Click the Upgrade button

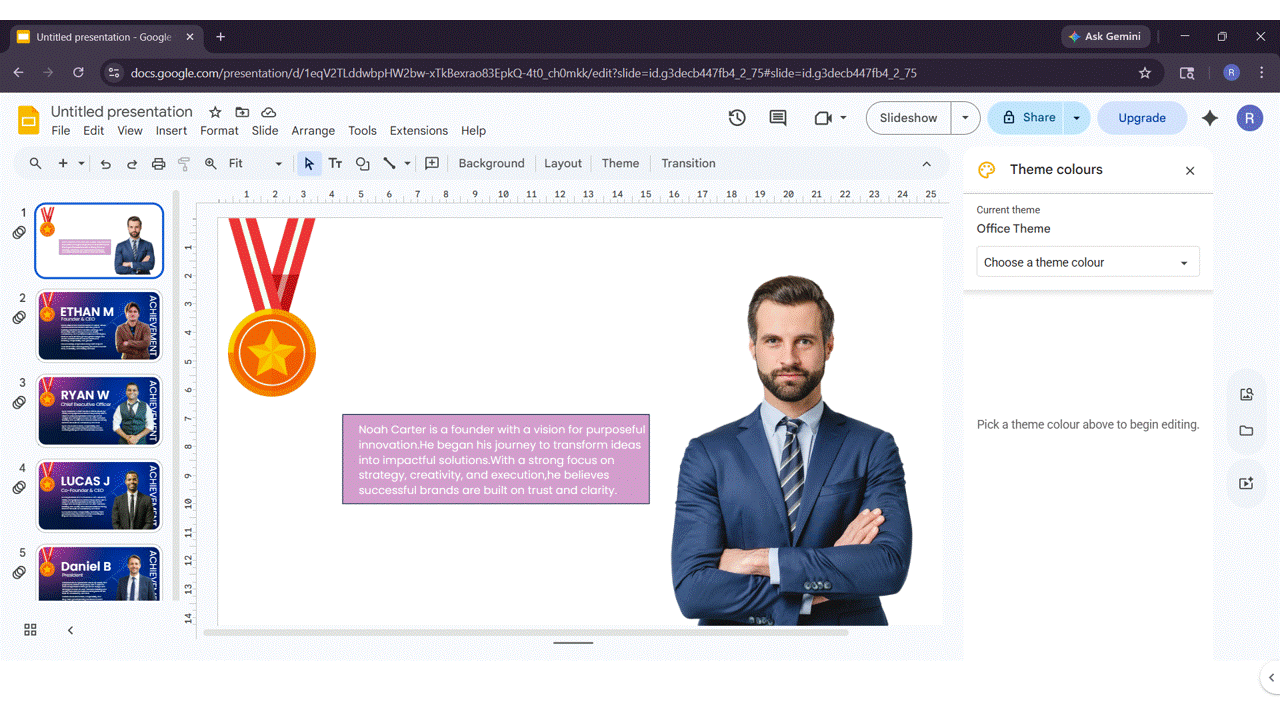(x=1142, y=117)
